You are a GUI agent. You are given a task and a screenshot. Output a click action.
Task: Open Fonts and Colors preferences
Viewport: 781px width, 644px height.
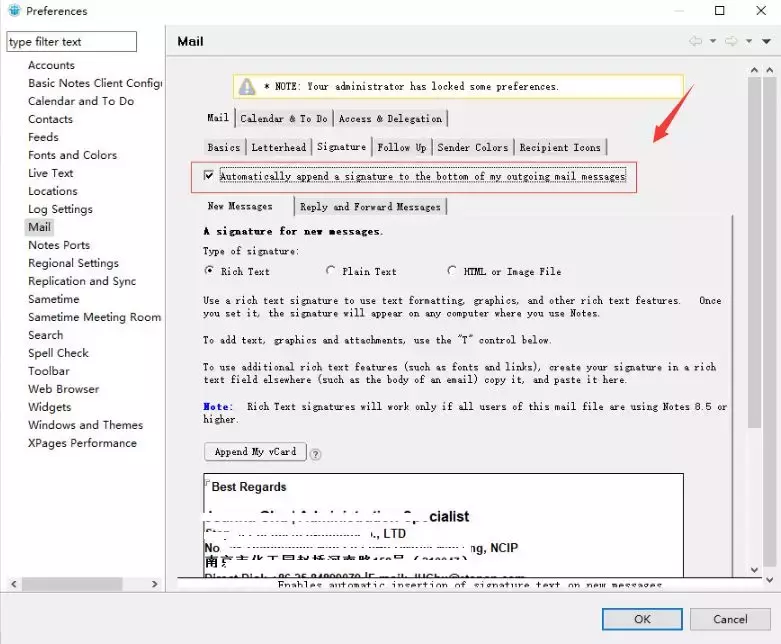pyautogui.click(x=72, y=155)
